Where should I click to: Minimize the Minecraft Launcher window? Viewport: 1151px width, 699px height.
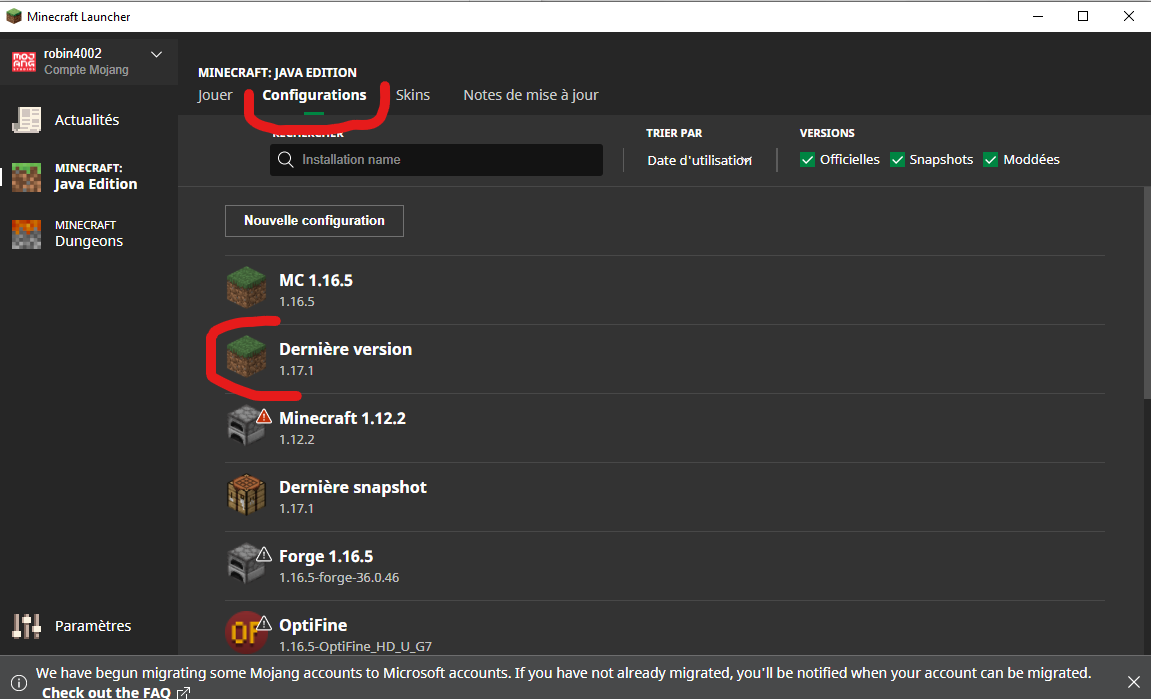[x=1038, y=16]
